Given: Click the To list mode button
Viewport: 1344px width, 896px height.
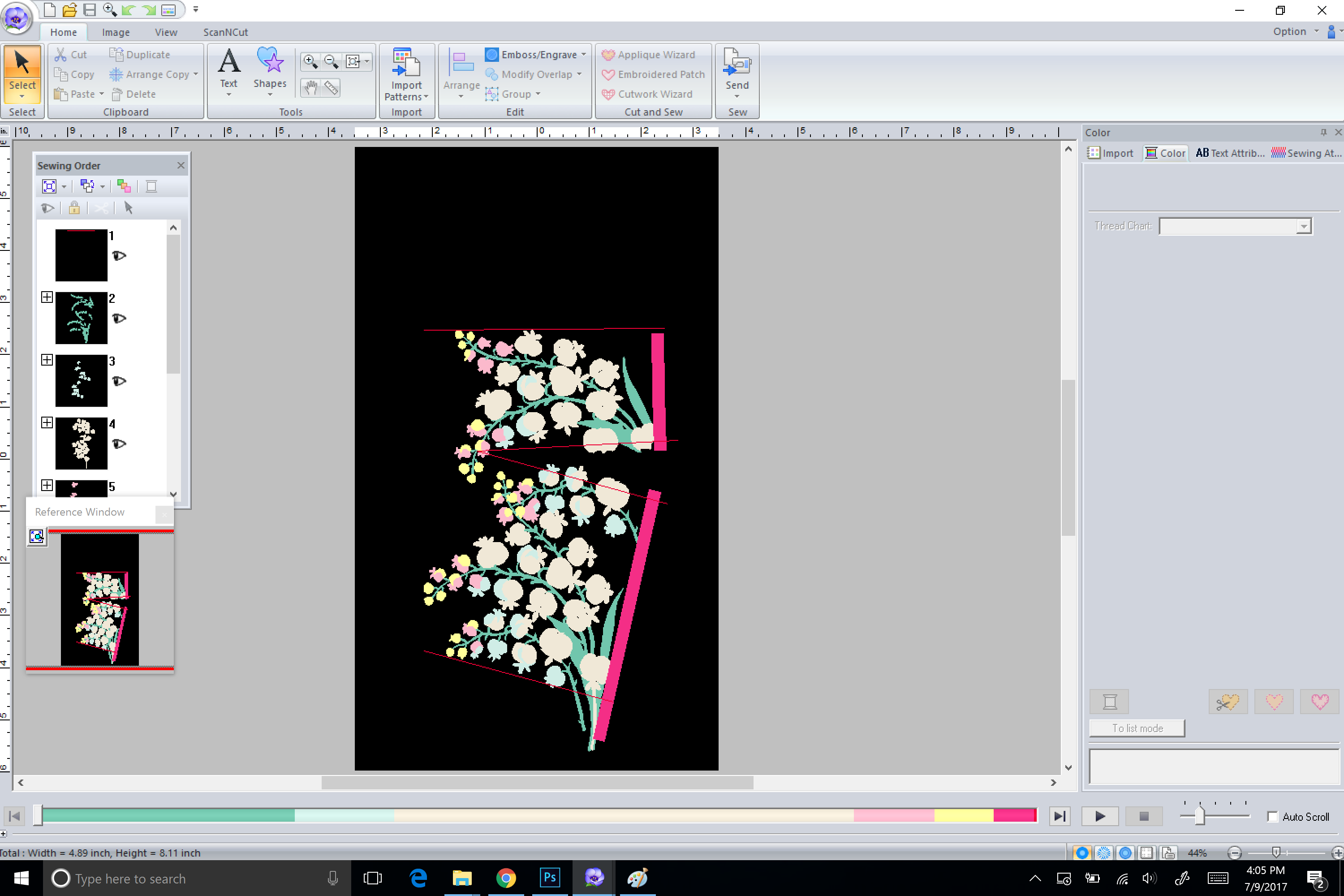Looking at the screenshot, I should pos(1137,728).
